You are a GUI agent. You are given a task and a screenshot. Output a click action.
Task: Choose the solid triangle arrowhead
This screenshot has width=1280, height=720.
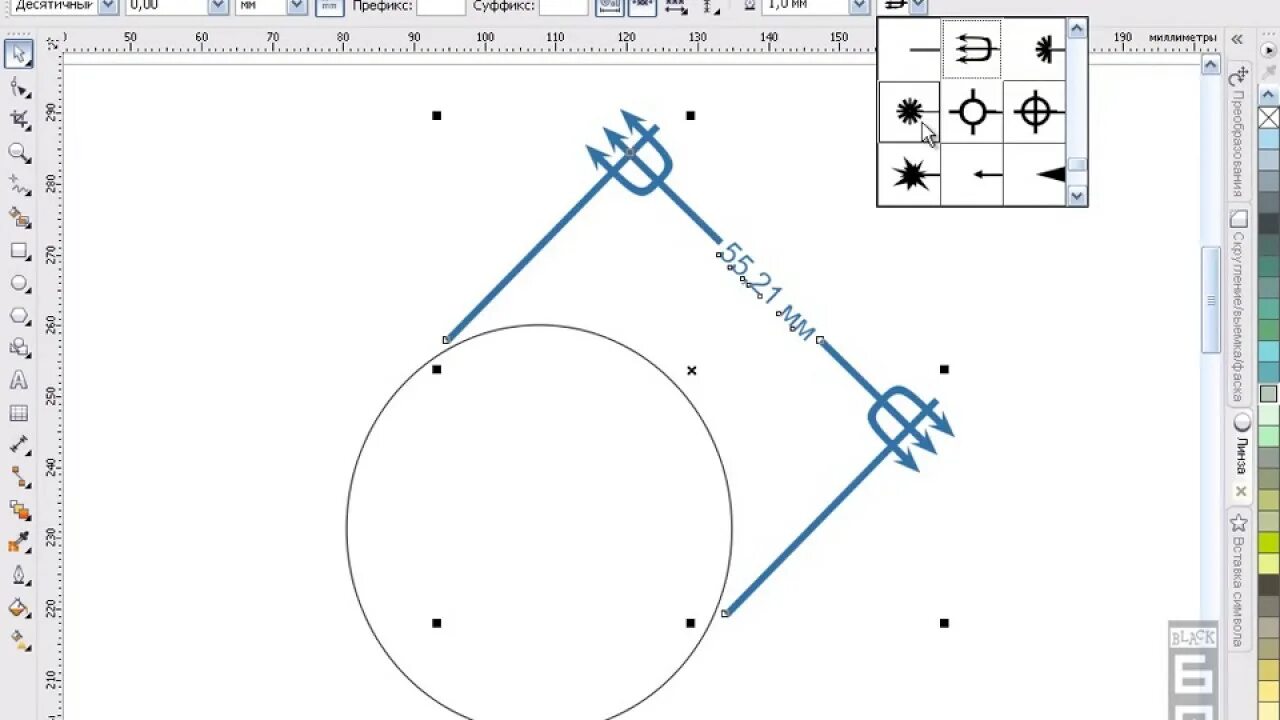click(1034, 174)
